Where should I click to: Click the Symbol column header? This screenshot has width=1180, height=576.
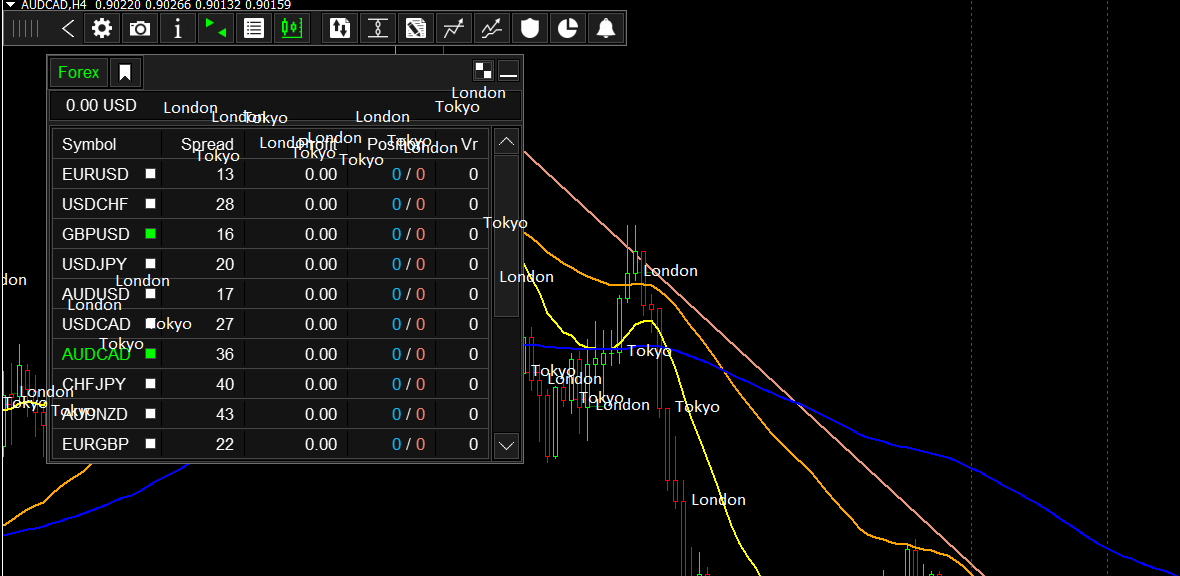coord(90,145)
